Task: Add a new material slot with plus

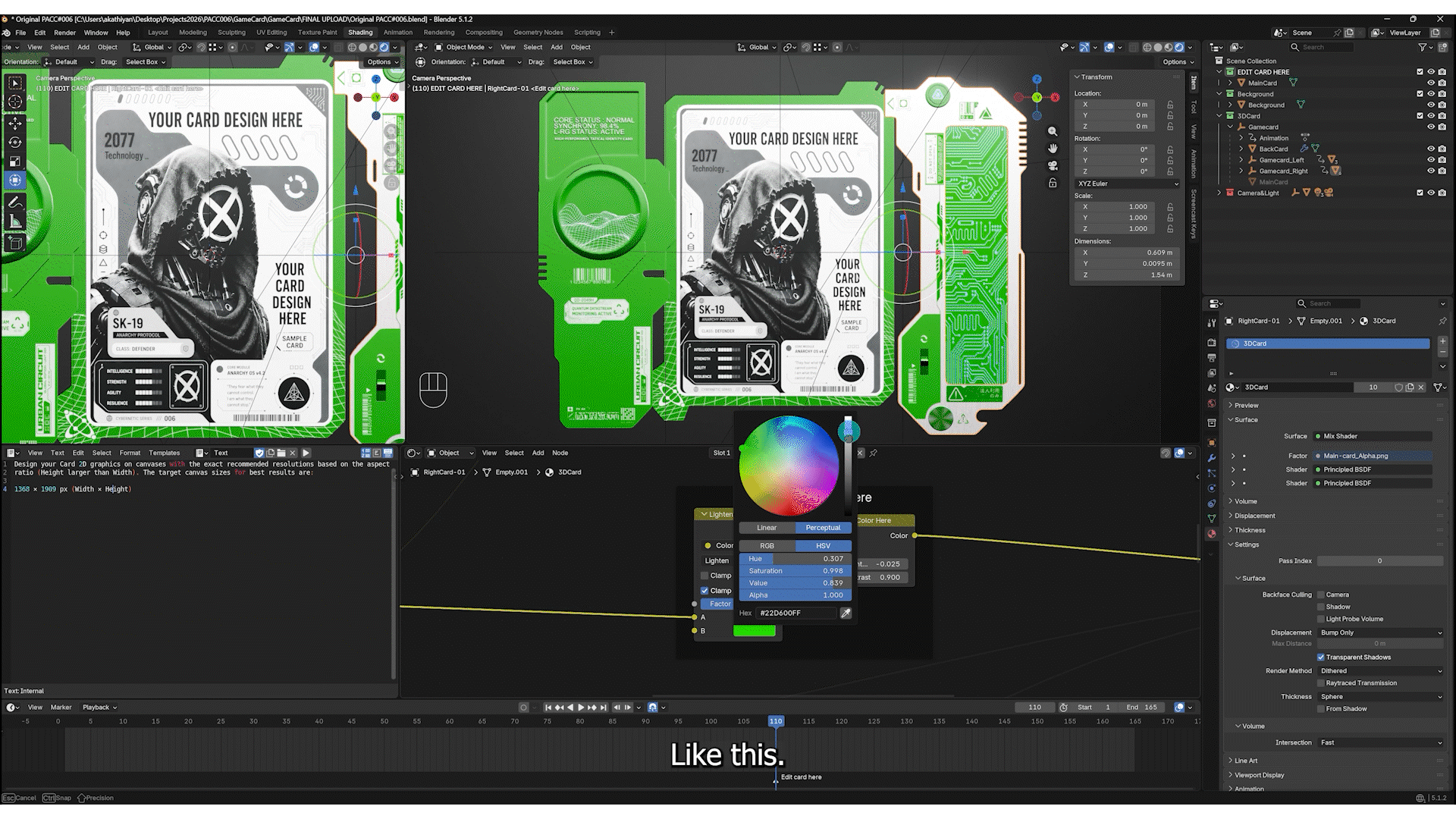Action: [1442, 342]
